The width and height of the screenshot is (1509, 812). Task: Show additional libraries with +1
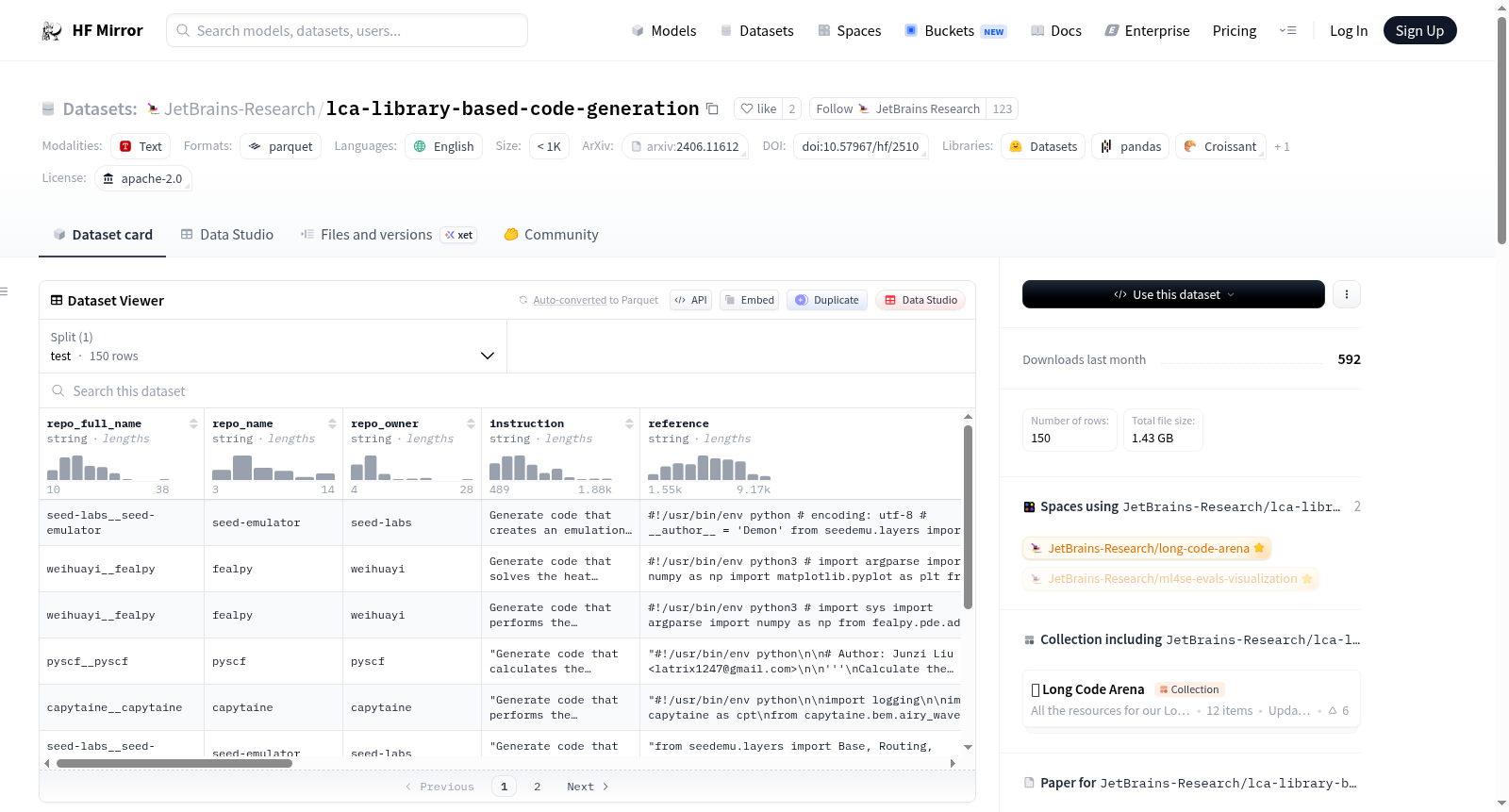[x=1282, y=146]
